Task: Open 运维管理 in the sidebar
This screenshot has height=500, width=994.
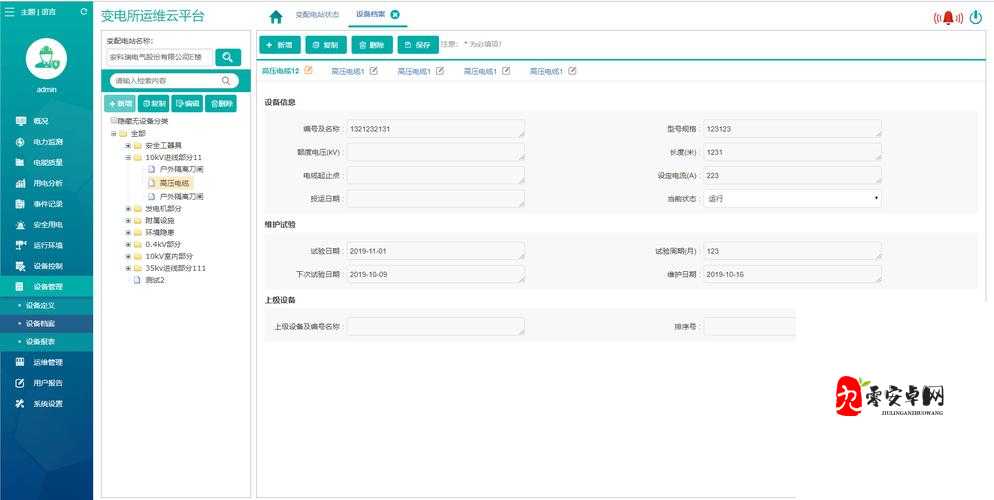Action: point(46,362)
